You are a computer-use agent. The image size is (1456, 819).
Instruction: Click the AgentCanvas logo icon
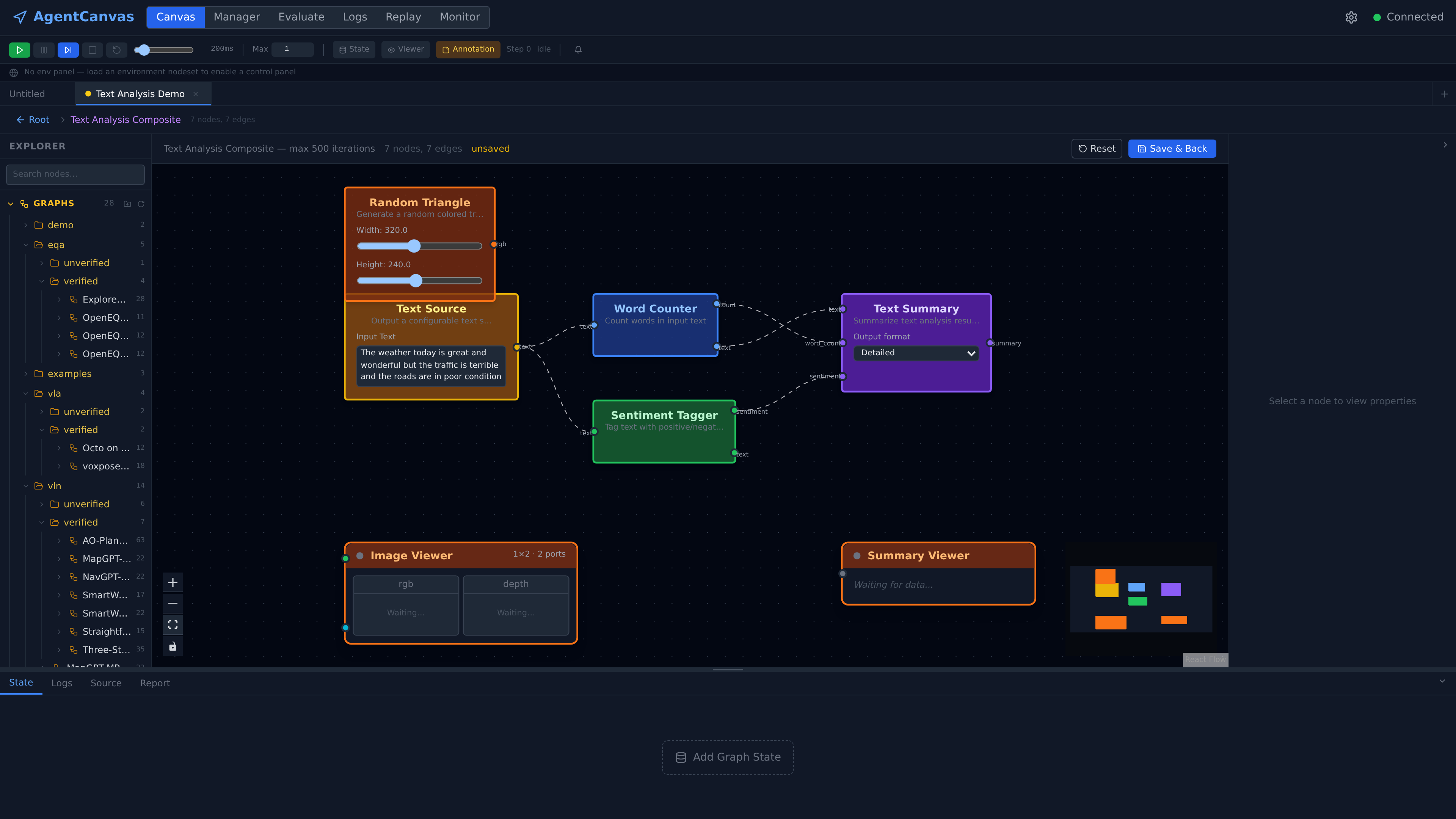click(20, 17)
